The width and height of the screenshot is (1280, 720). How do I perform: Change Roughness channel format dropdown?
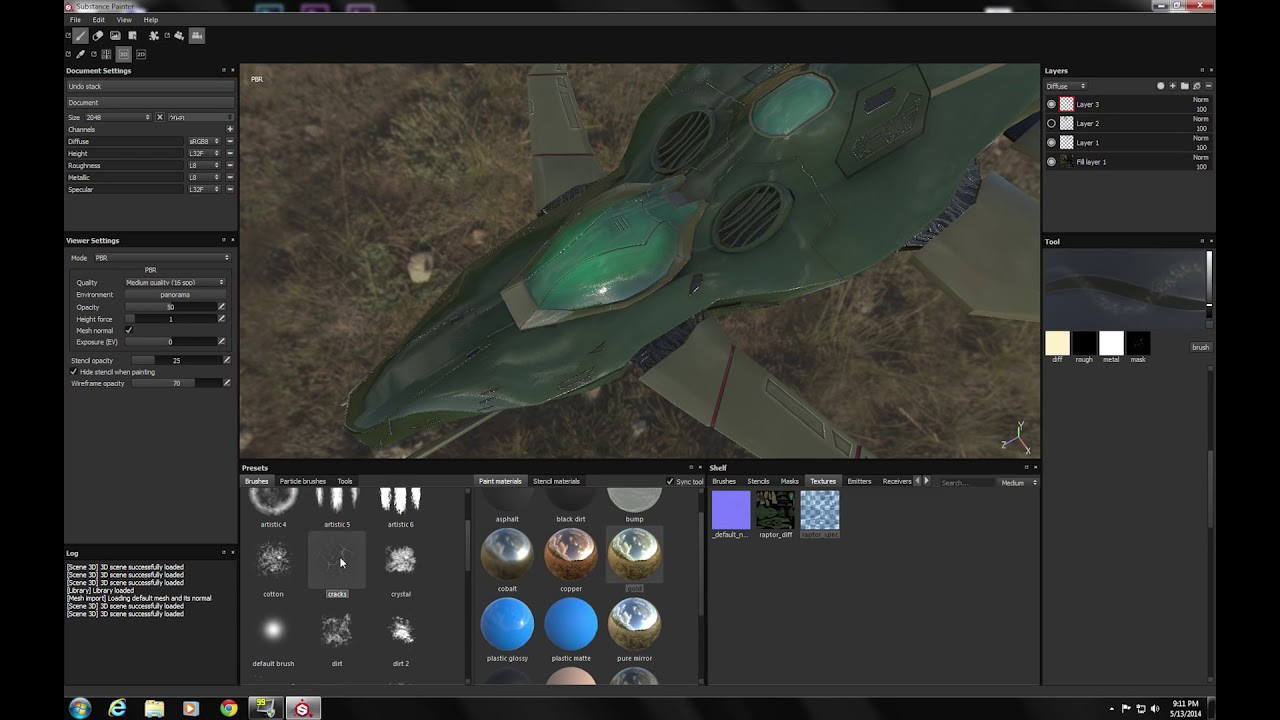(204, 166)
